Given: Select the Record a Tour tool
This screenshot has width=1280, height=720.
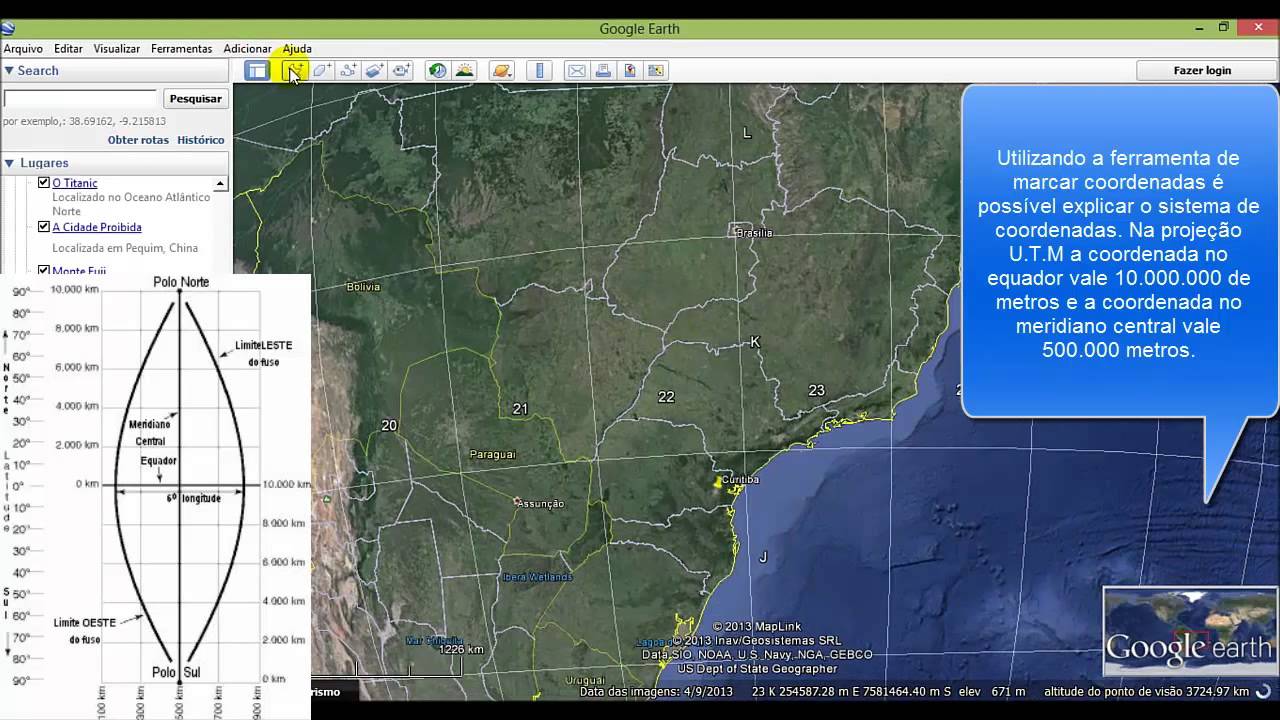Looking at the screenshot, I should point(401,70).
